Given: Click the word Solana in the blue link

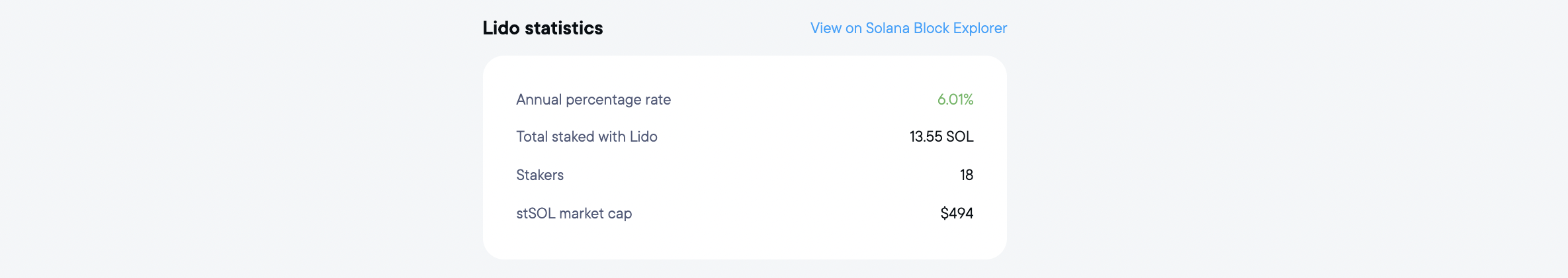Looking at the screenshot, I should [x=887, y=28].
